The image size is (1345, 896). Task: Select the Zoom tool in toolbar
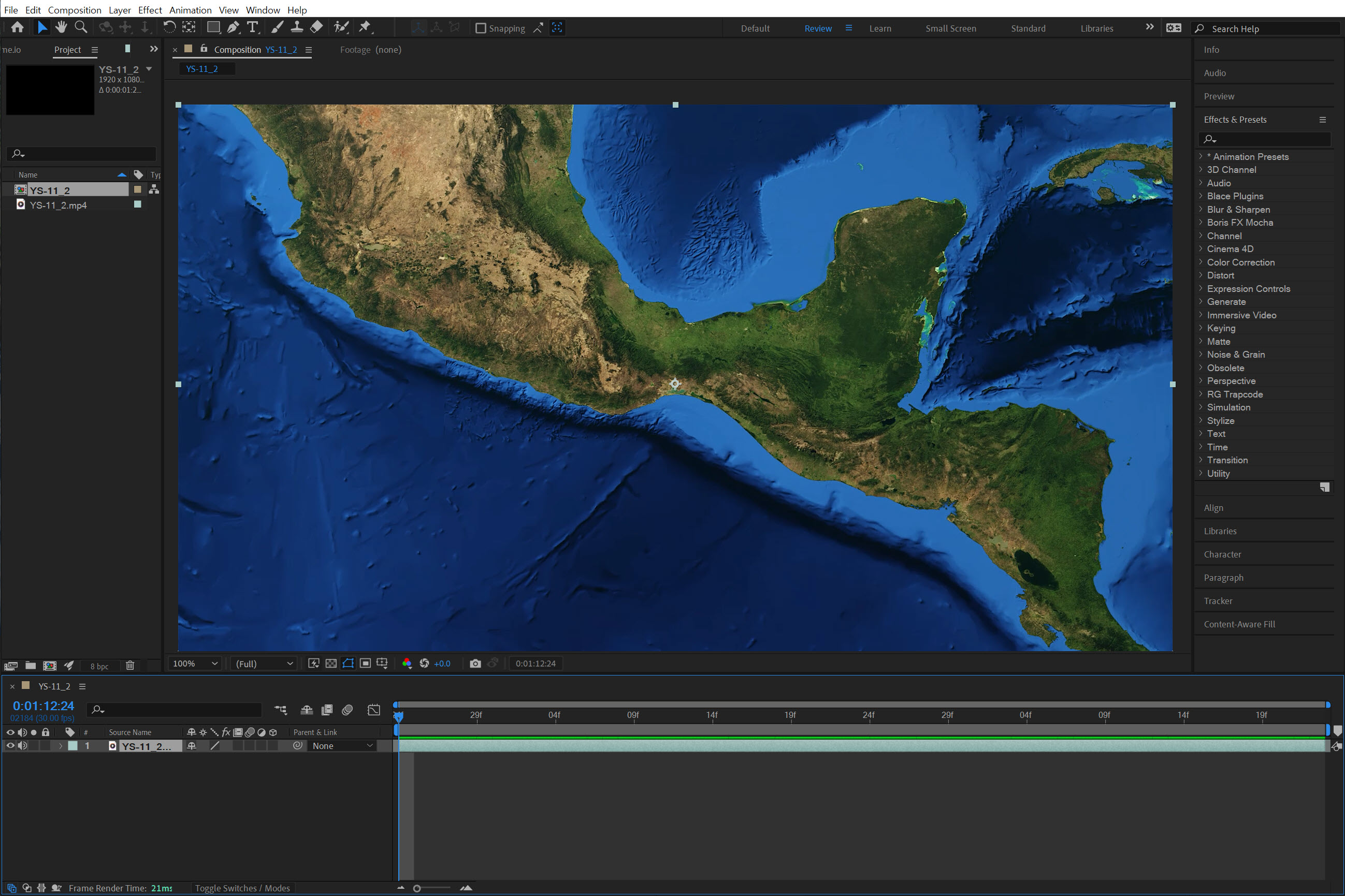81,27
